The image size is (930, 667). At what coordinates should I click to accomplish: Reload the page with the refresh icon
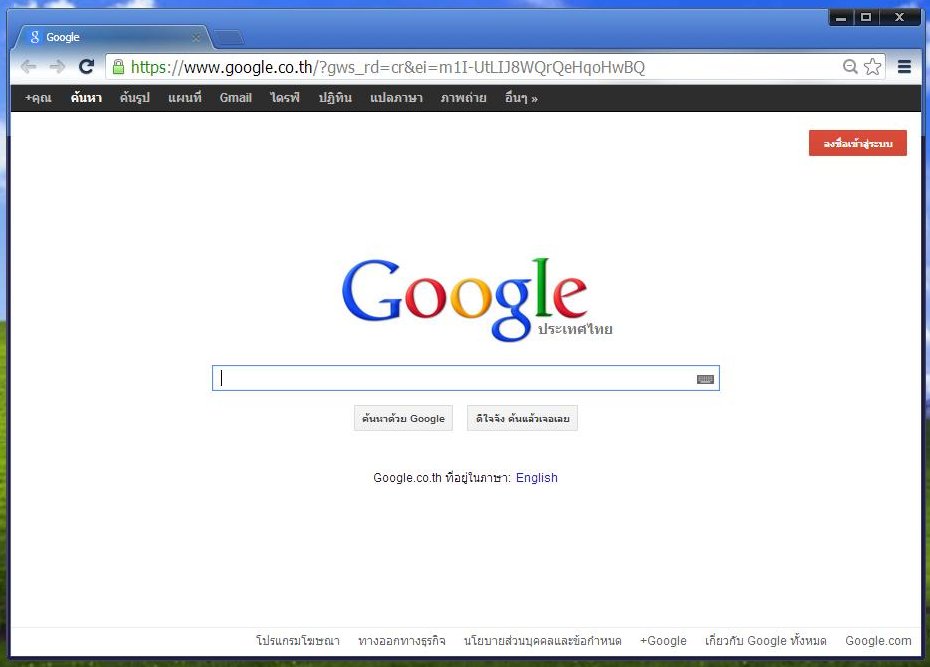(86, 67)
